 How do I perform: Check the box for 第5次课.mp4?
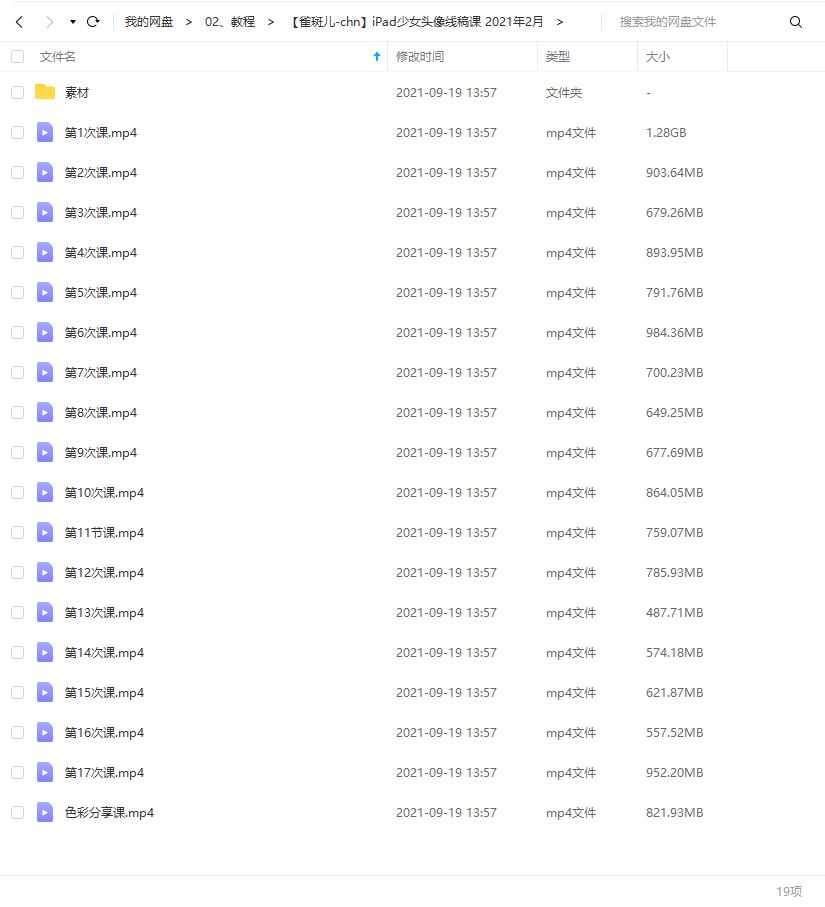pos(18,292)
